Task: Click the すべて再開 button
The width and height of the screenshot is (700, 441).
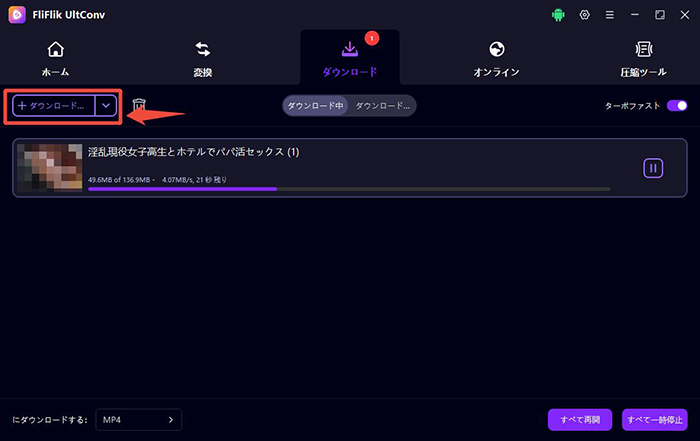Action: click(x=580, y=420)
